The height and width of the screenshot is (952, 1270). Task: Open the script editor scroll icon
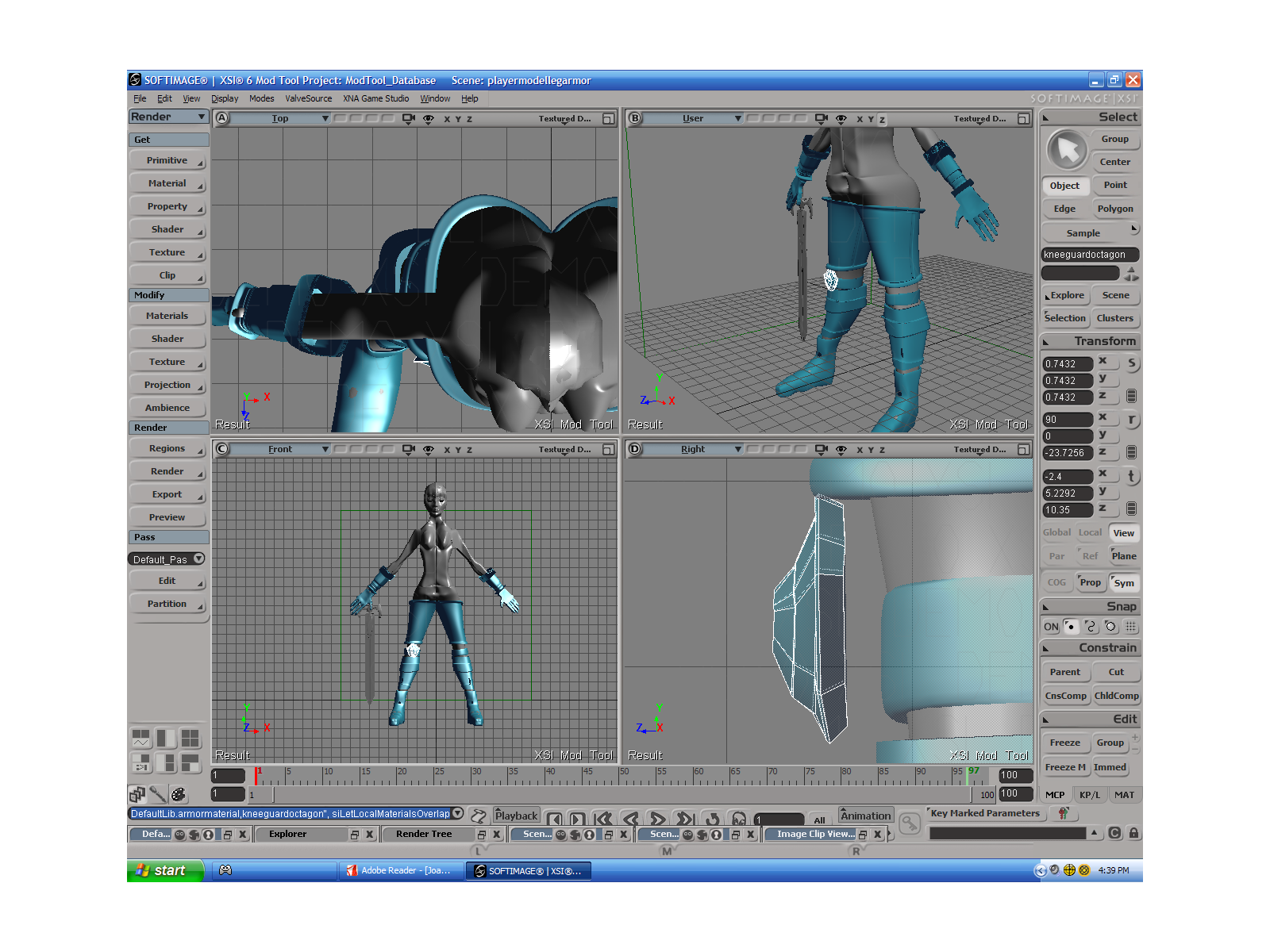pyautogui.click(x=479, y=815)
